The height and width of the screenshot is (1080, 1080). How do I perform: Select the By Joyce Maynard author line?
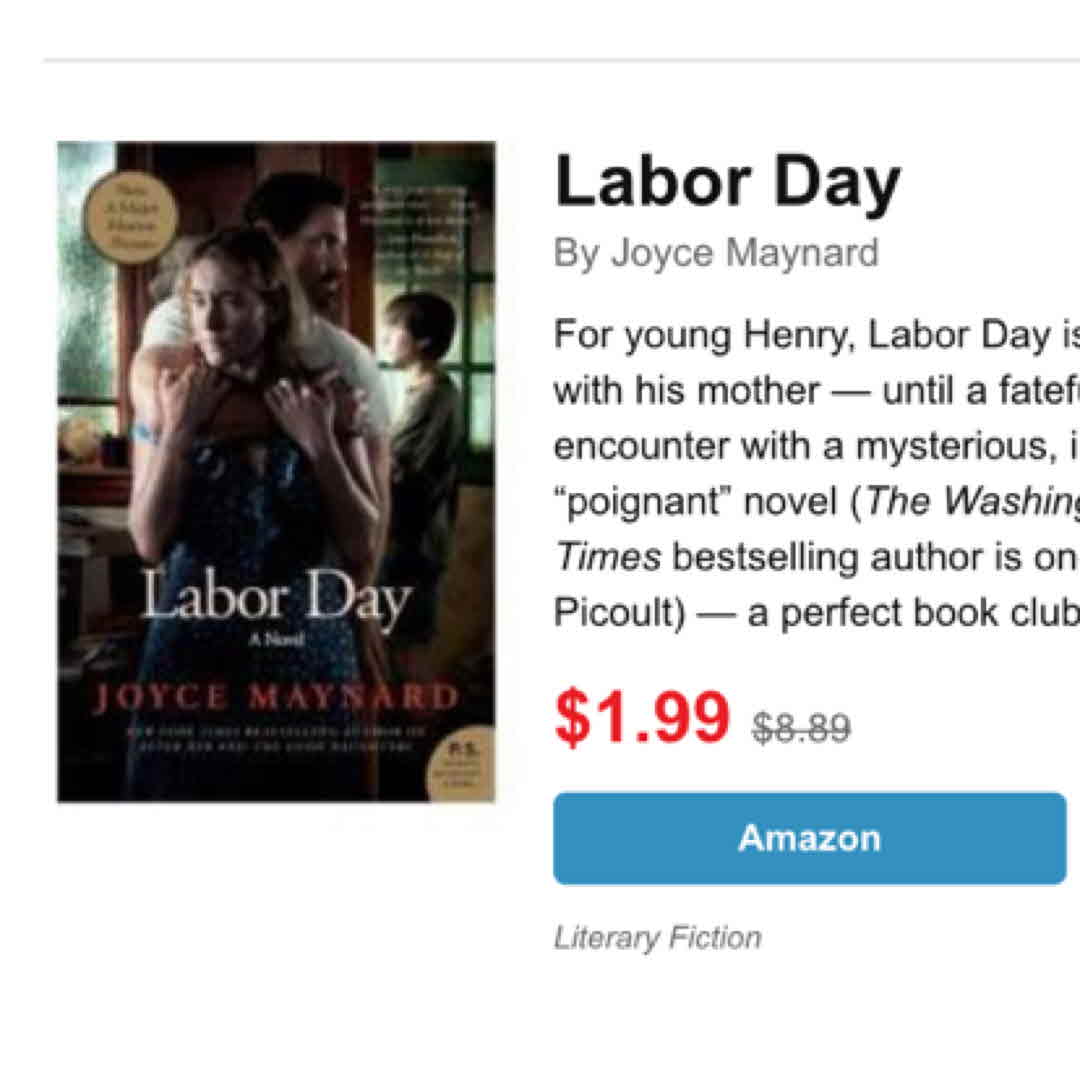716,253
